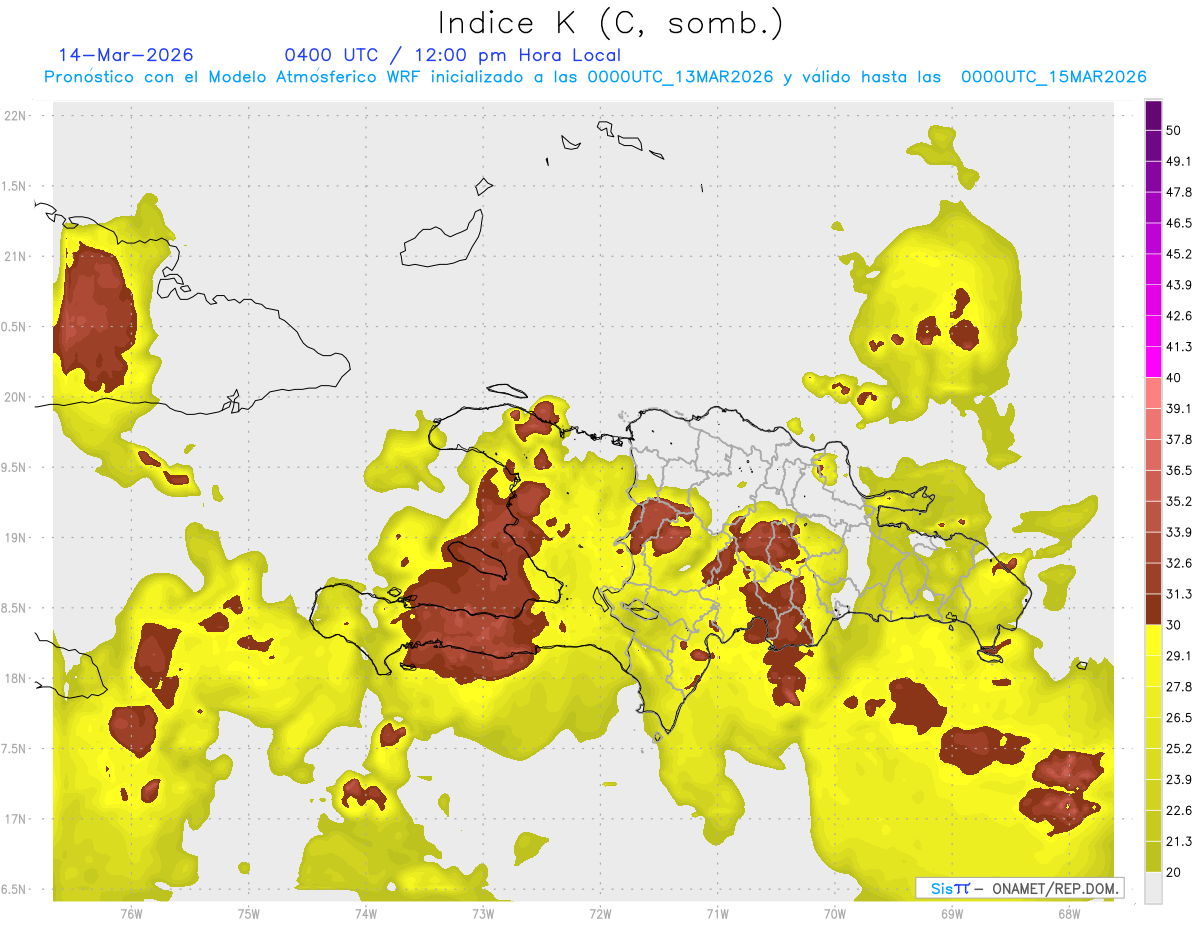Image resolution: width=1200 pixels, height=927 pixels.
Task: Click the latitude axis label "19N"
Action: click(16, 537)
